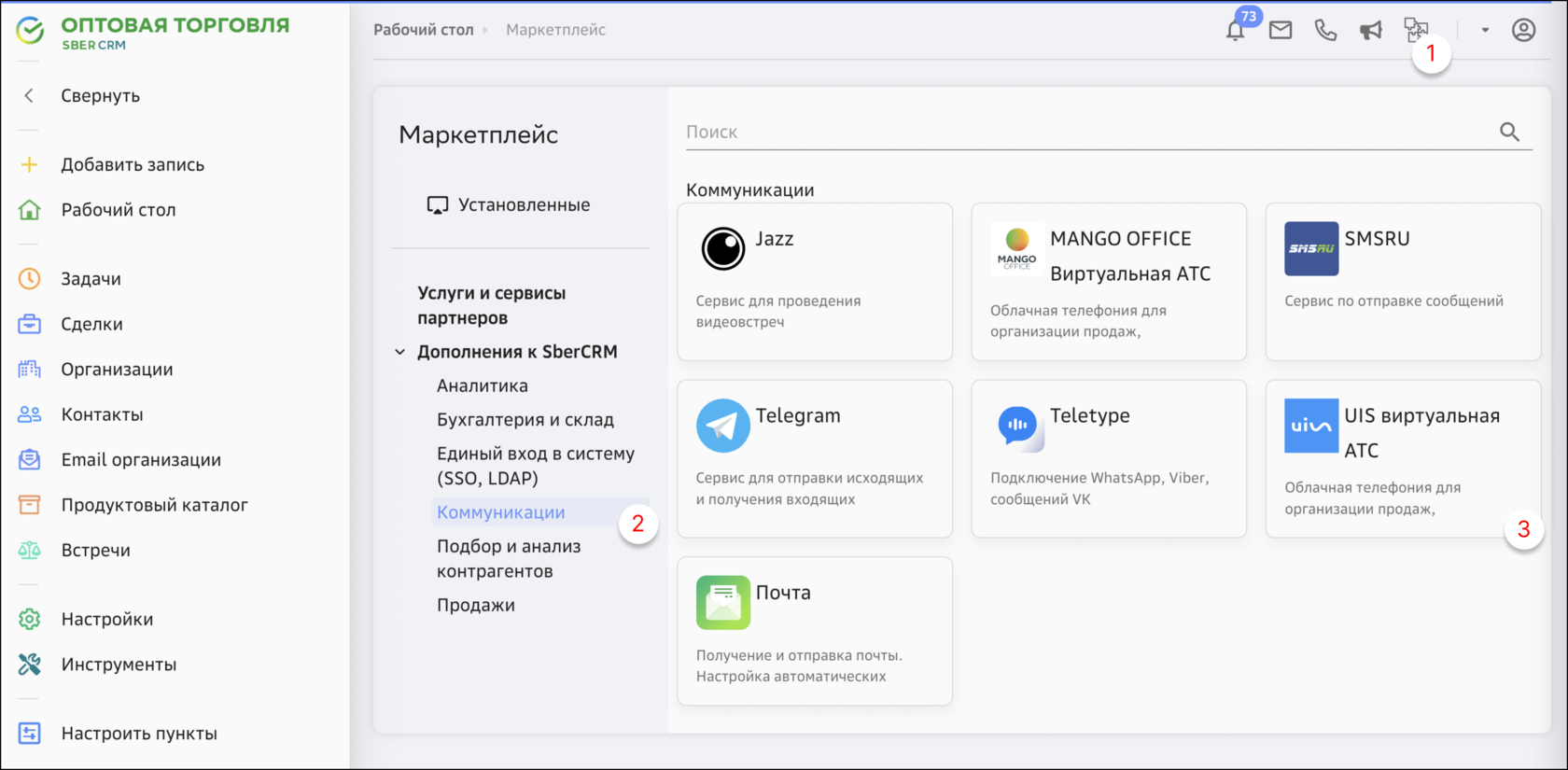Click the green Почта mail logo
This screenshot has height=770, width=1568.
click(723, 603)
